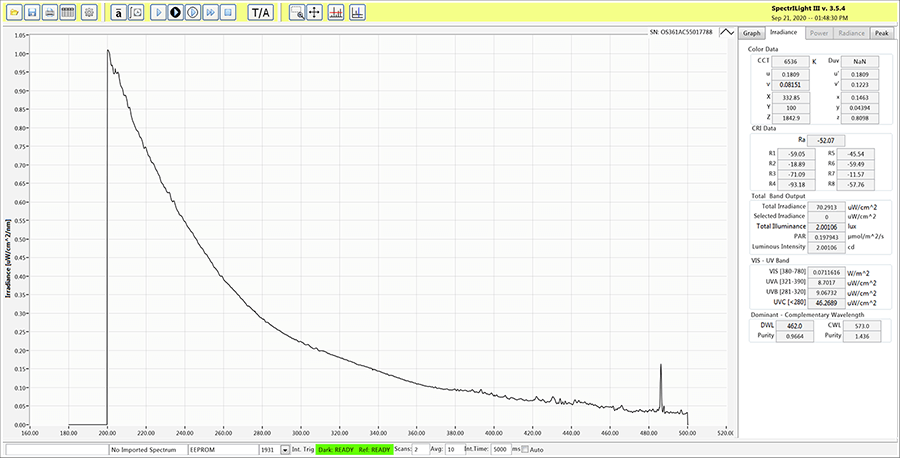Select the zoom magnifier tool
The width and height of the screenshot is (900, 458).
point(297,12)
